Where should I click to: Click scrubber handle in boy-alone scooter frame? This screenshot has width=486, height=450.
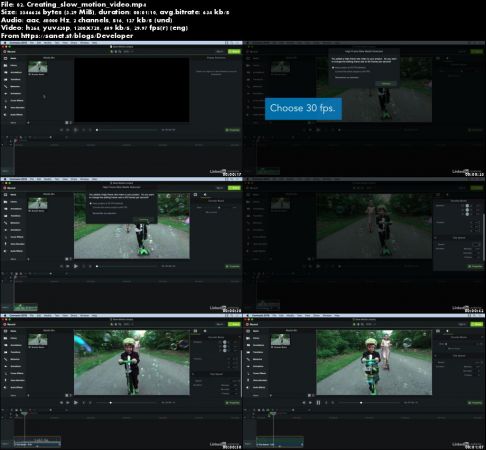coord(111,403)
